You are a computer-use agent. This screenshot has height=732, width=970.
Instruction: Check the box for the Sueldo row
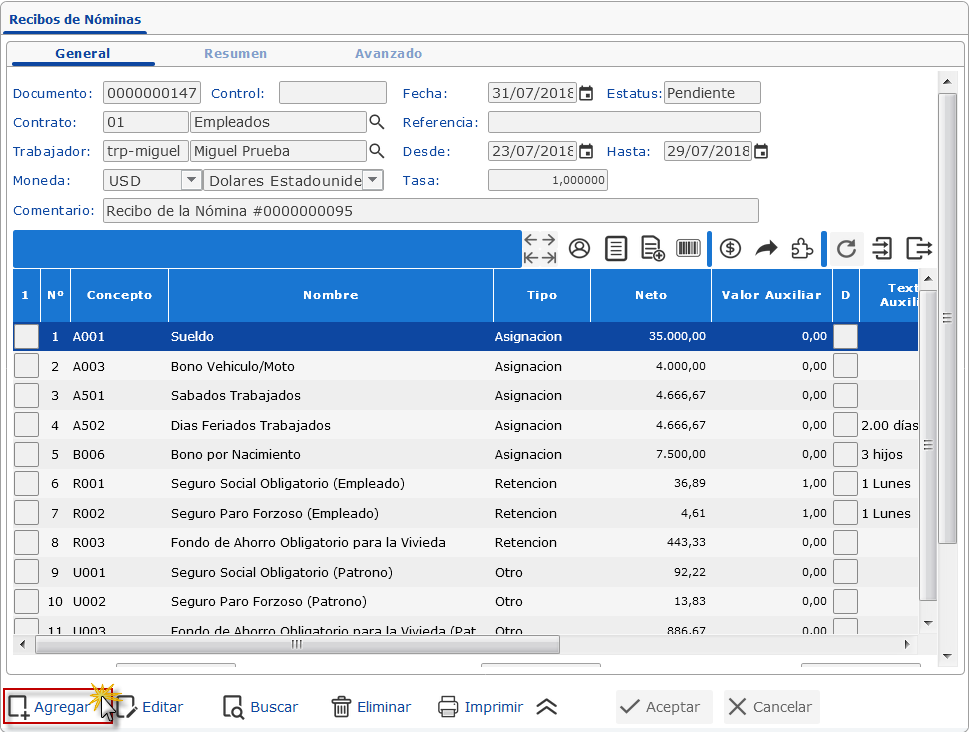point(27,337)
